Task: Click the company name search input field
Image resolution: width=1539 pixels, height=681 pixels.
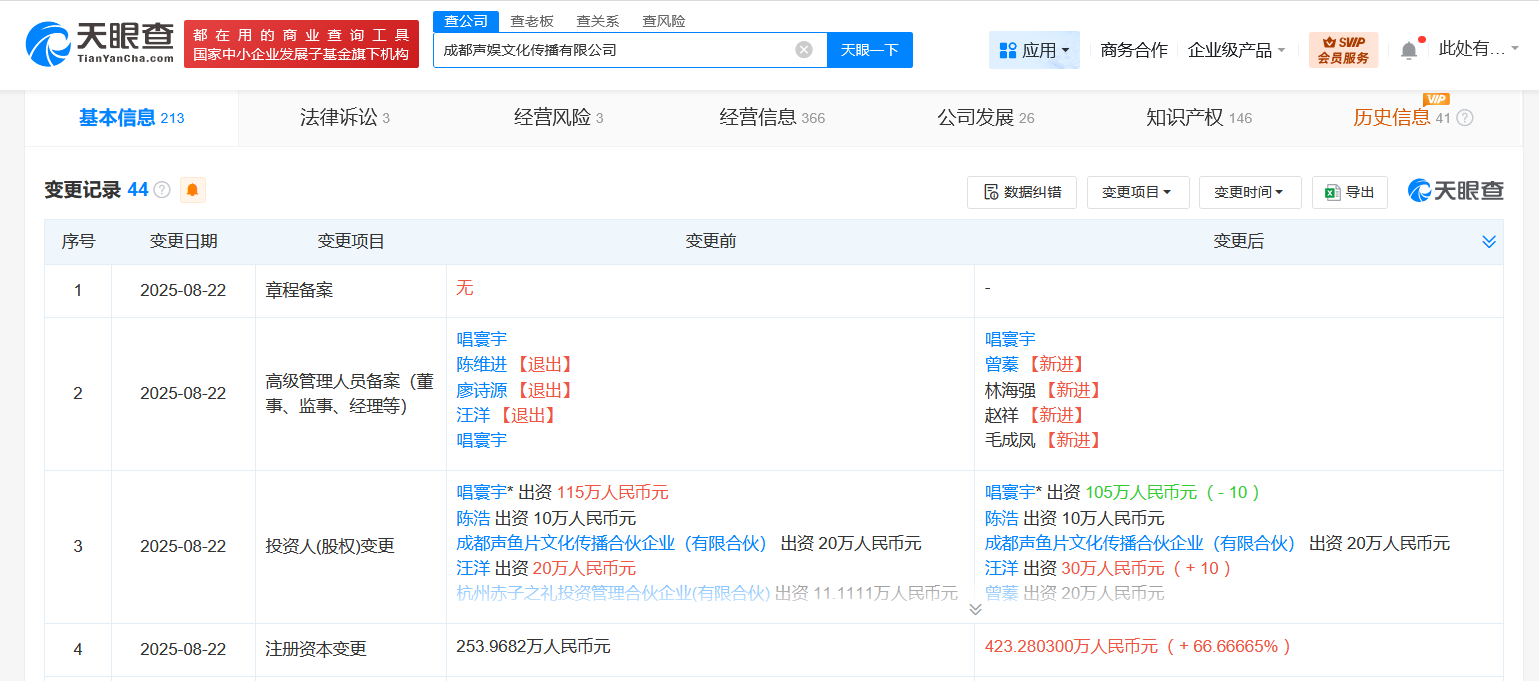Action: point(620,49)
